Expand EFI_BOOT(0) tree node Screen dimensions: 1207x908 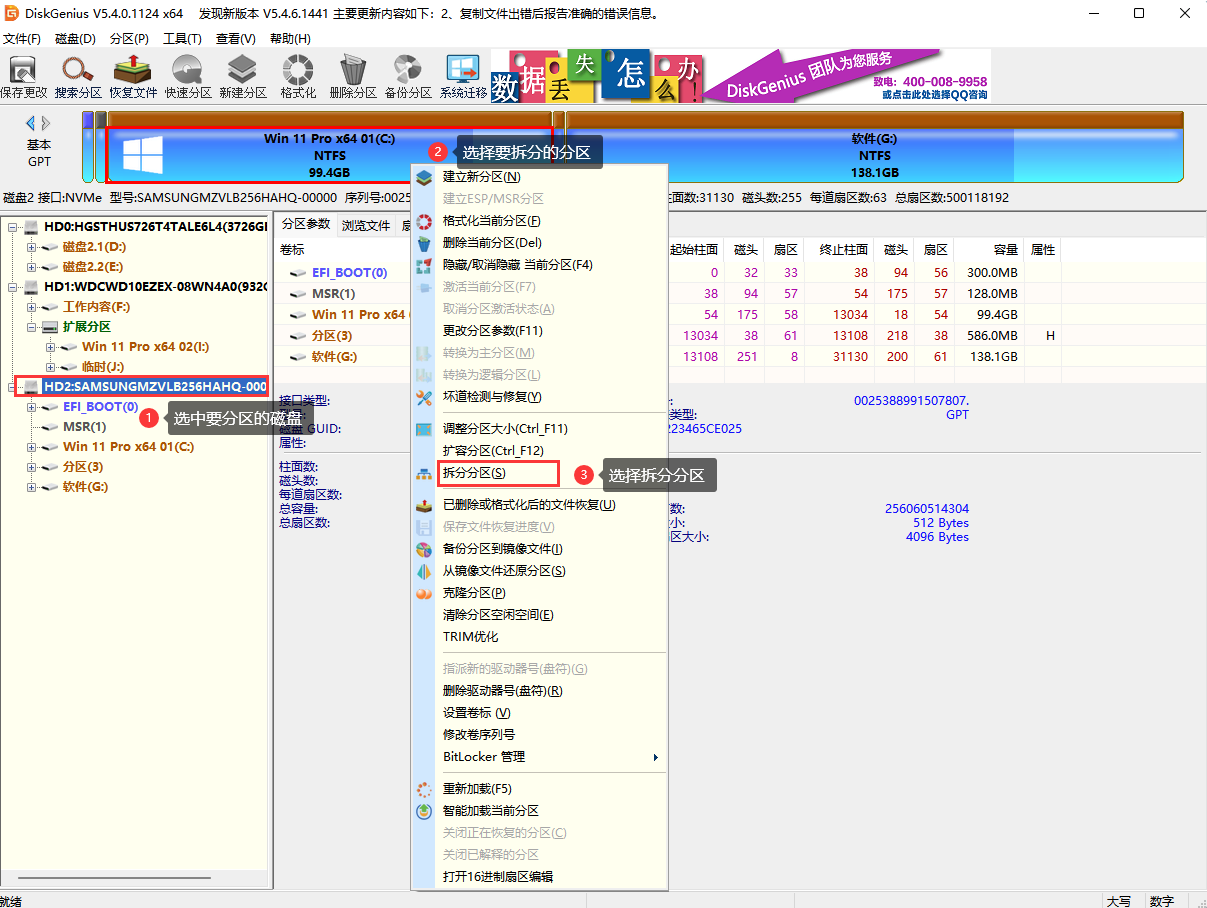pyautogui.click(x=32, y=407)
